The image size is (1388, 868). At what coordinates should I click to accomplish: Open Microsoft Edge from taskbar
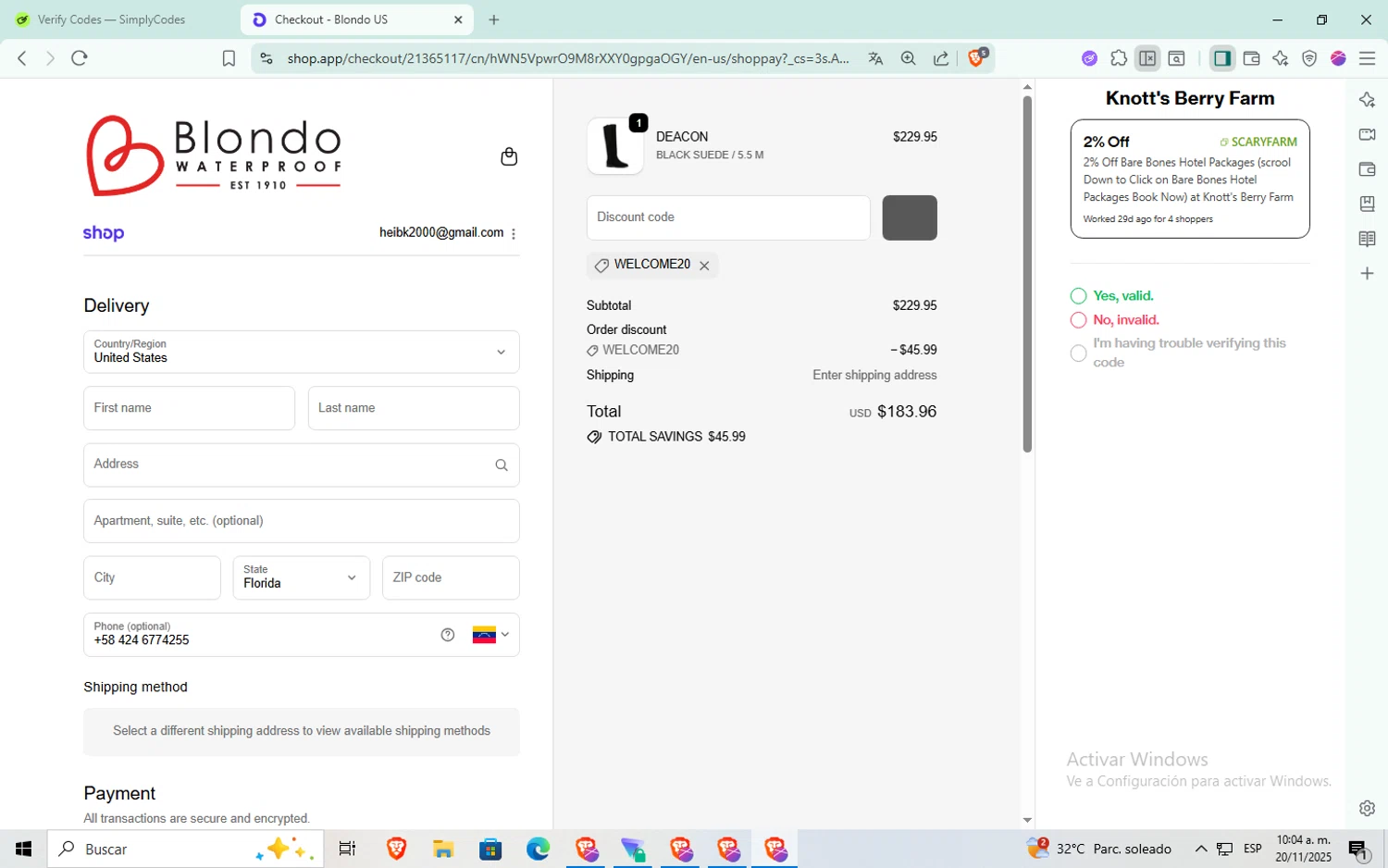click(538, 849)
